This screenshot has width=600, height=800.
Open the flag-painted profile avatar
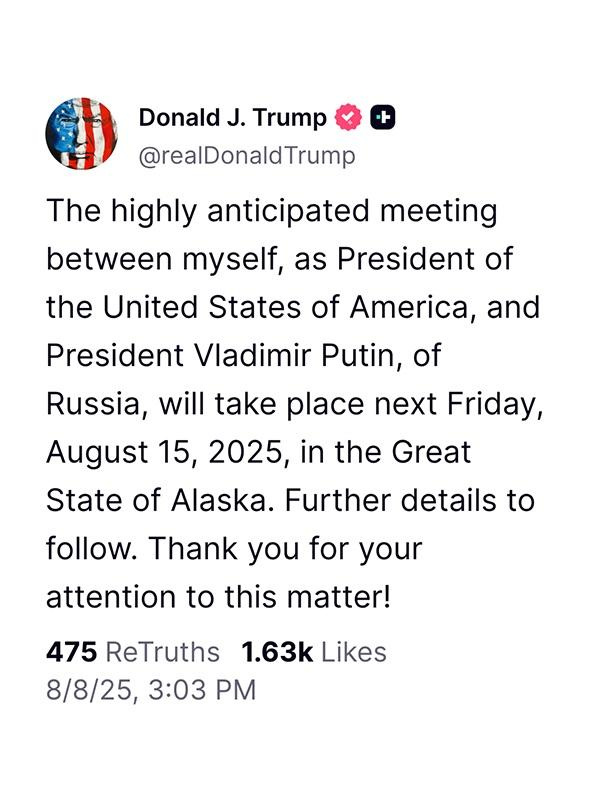click(81, 133)
